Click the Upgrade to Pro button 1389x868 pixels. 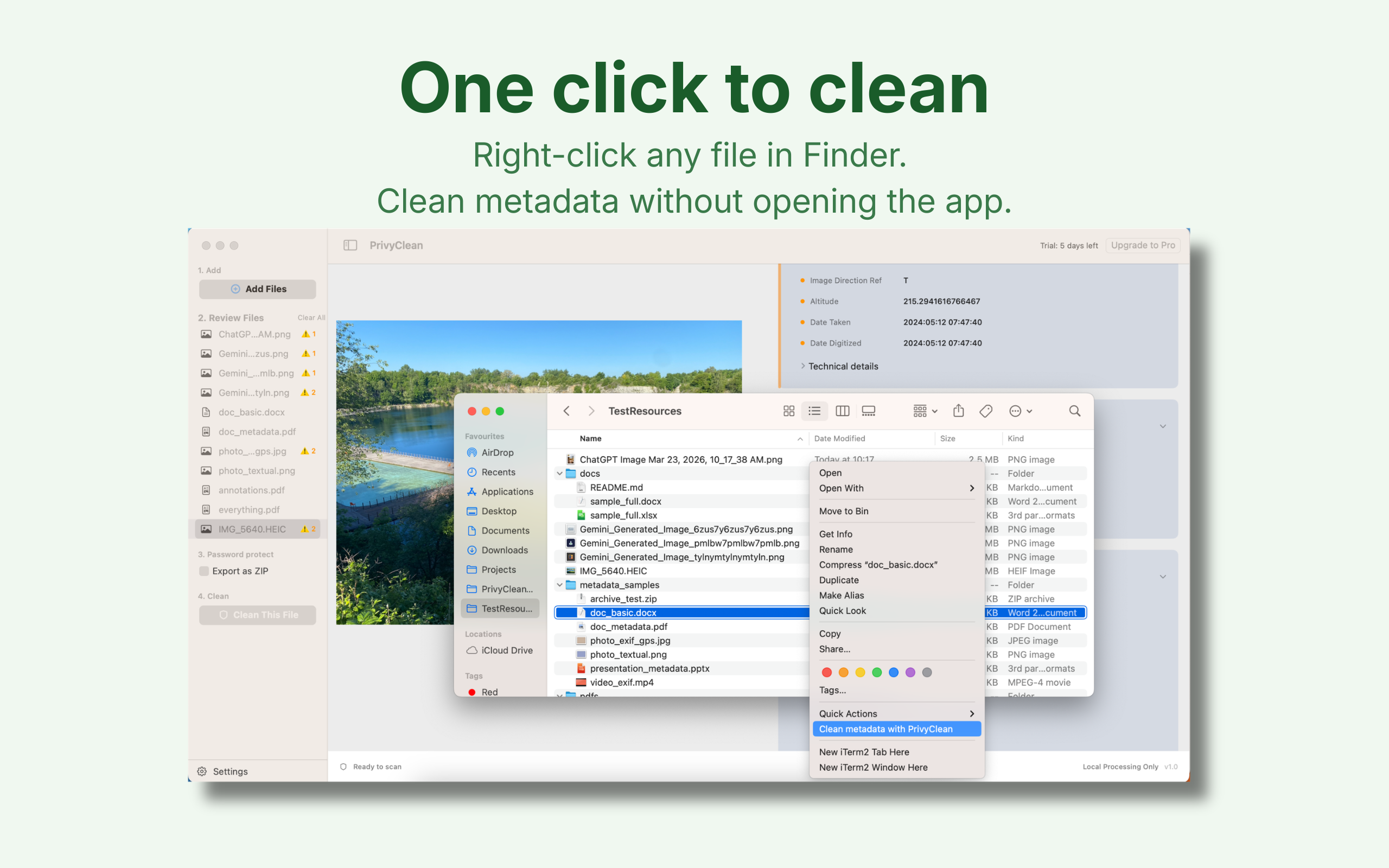1143,245
